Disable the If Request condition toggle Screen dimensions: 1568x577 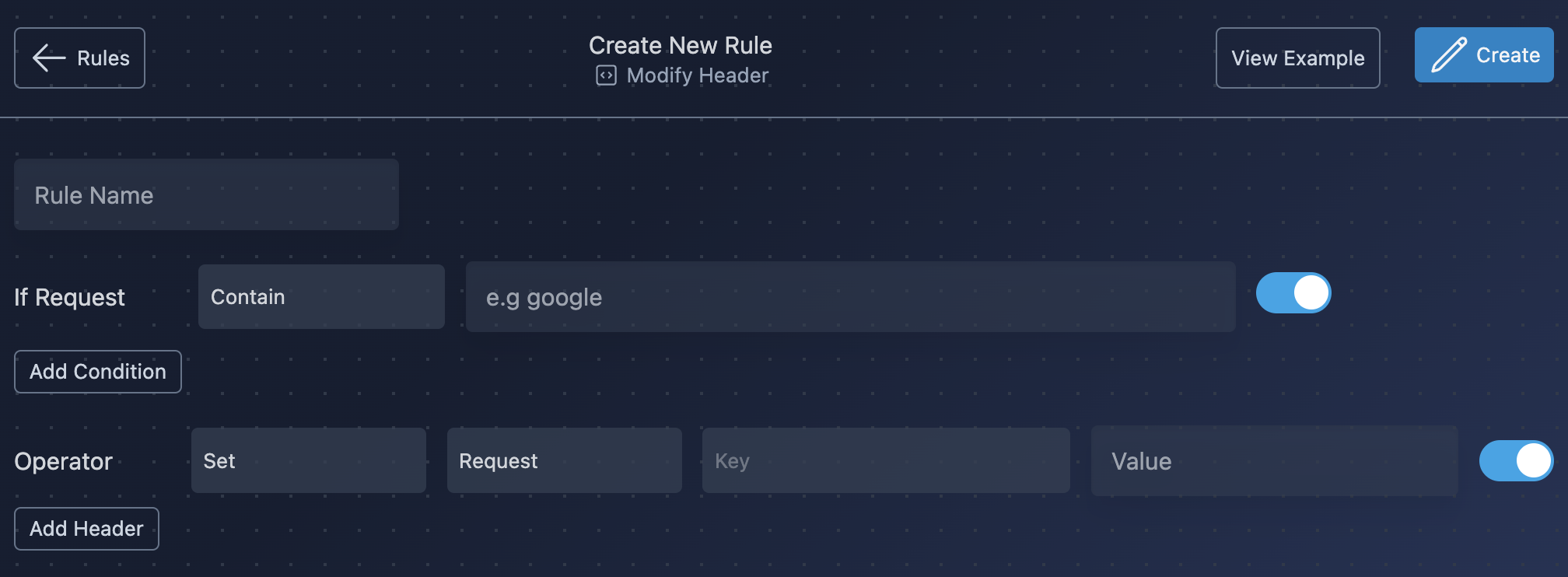click(x=1293, y=293)
